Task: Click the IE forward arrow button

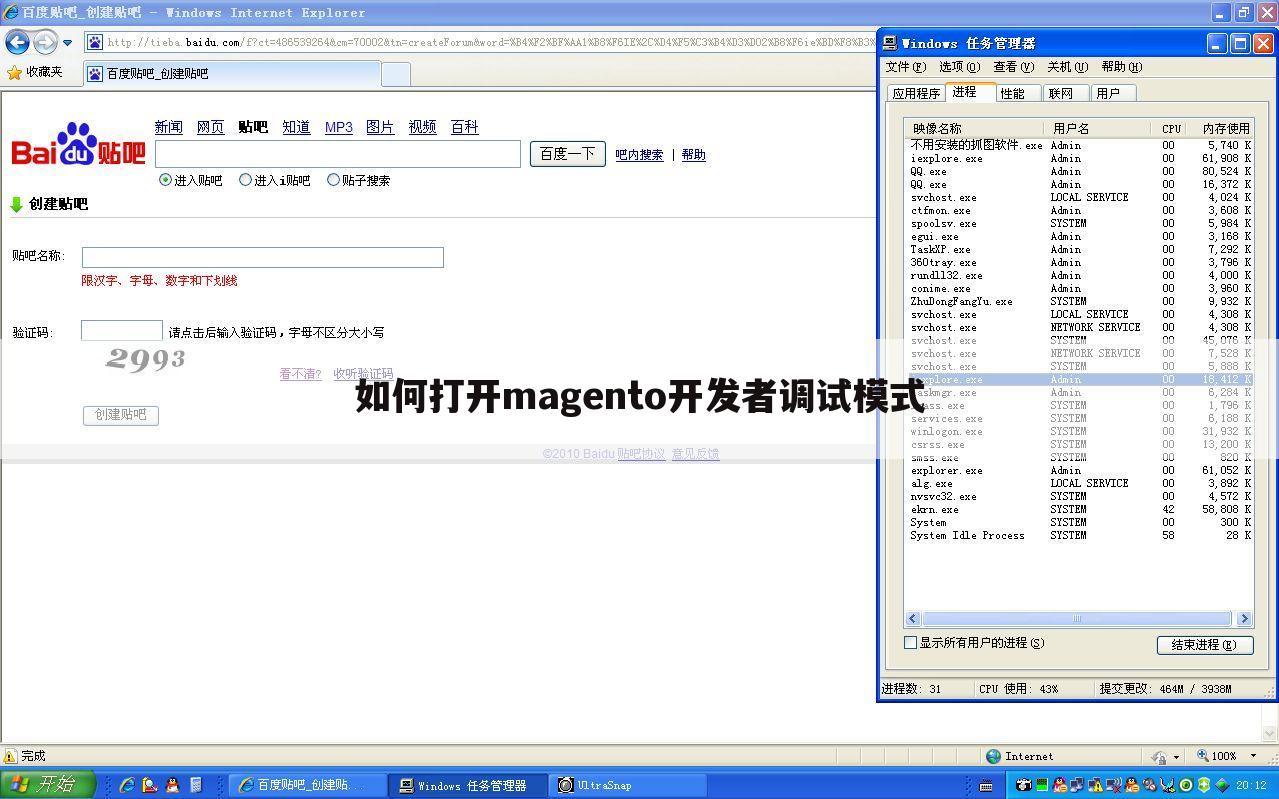Action: point(45,42)
